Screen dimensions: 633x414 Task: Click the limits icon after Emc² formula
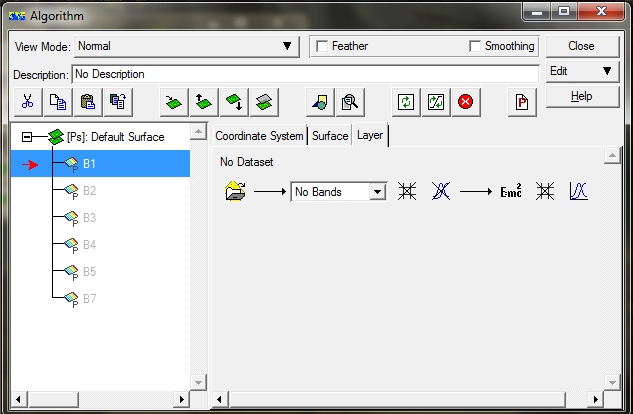tap(545, 191)
